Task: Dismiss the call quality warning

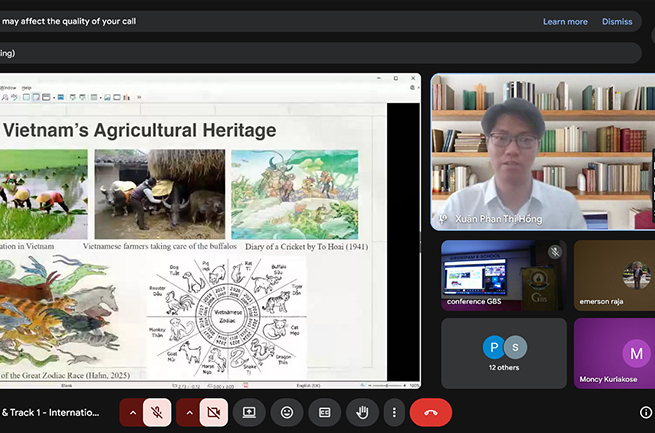Action: [617, 21]
